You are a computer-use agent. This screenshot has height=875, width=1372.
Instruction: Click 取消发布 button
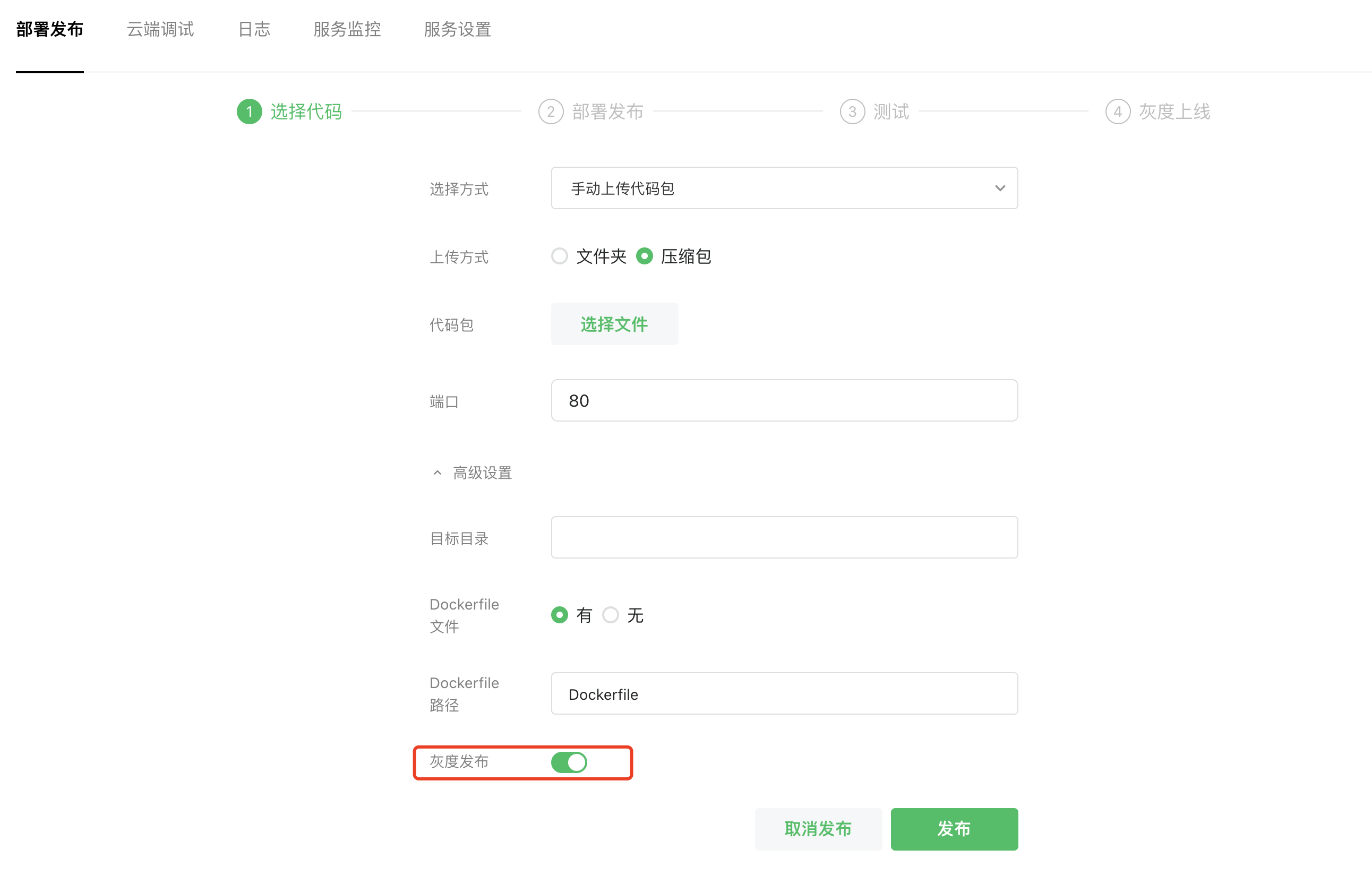(x=818, y=829)
